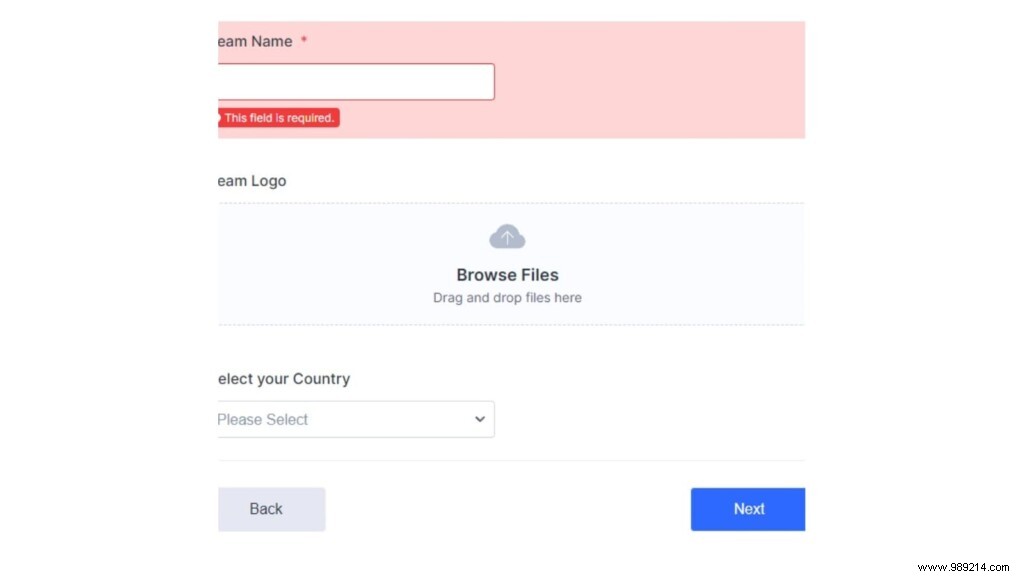Image resolution: width=1024 pixels, height=576 pixels.
Task: Click the cloud upload icon
Action: pos(507,237)
